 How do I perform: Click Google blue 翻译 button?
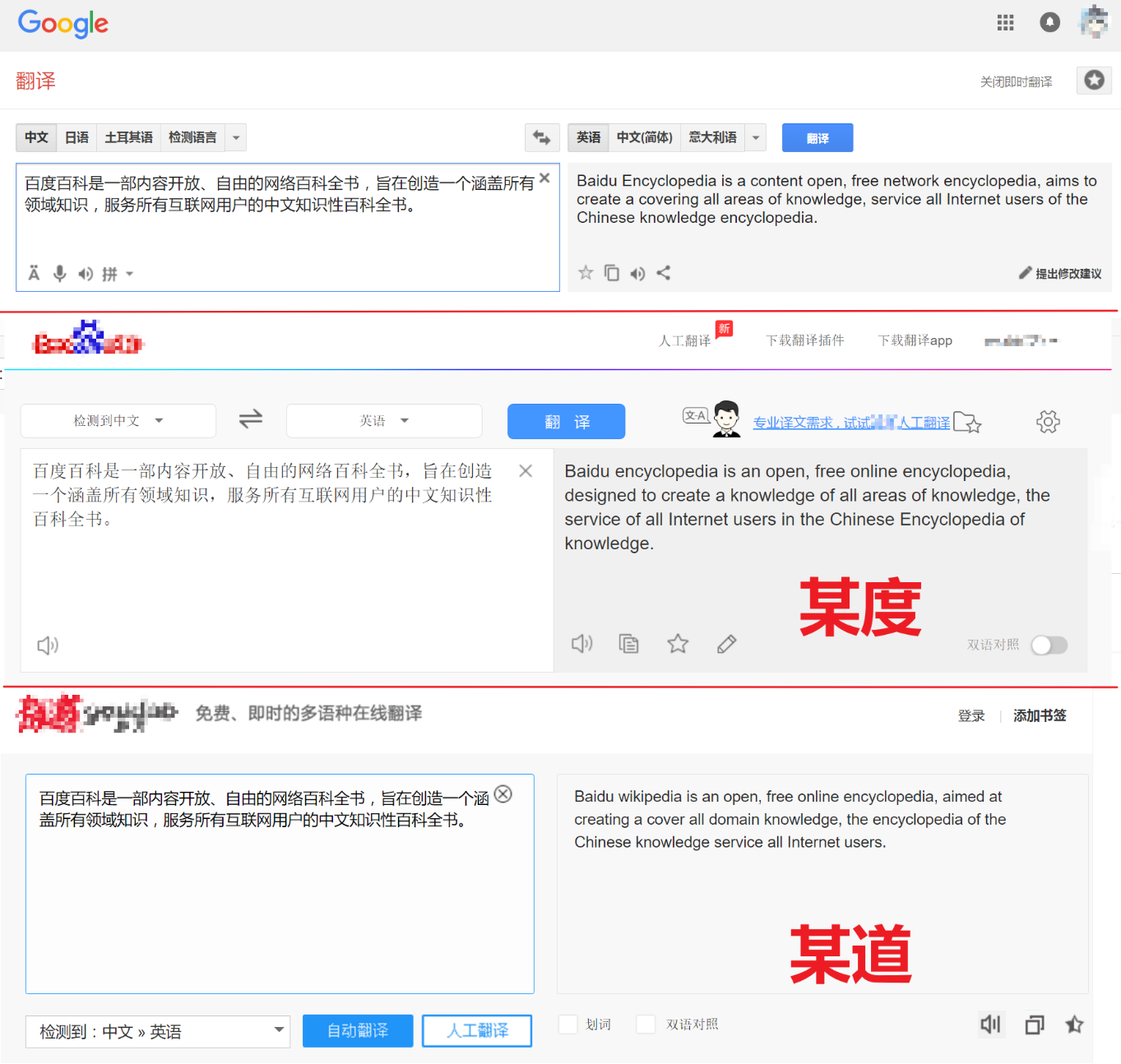[x=818, y=137]
